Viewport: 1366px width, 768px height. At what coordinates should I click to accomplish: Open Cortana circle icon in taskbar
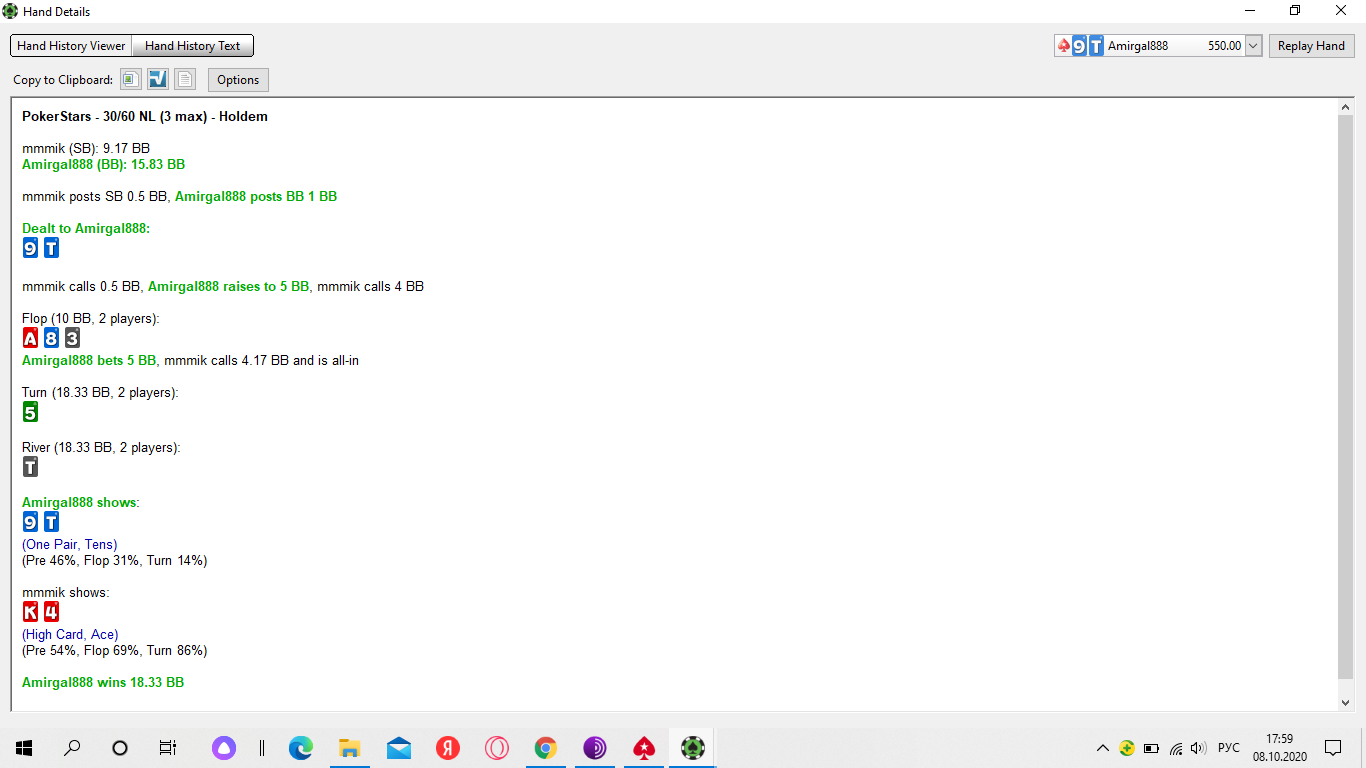pyautogui.click(x=120, y=747)
